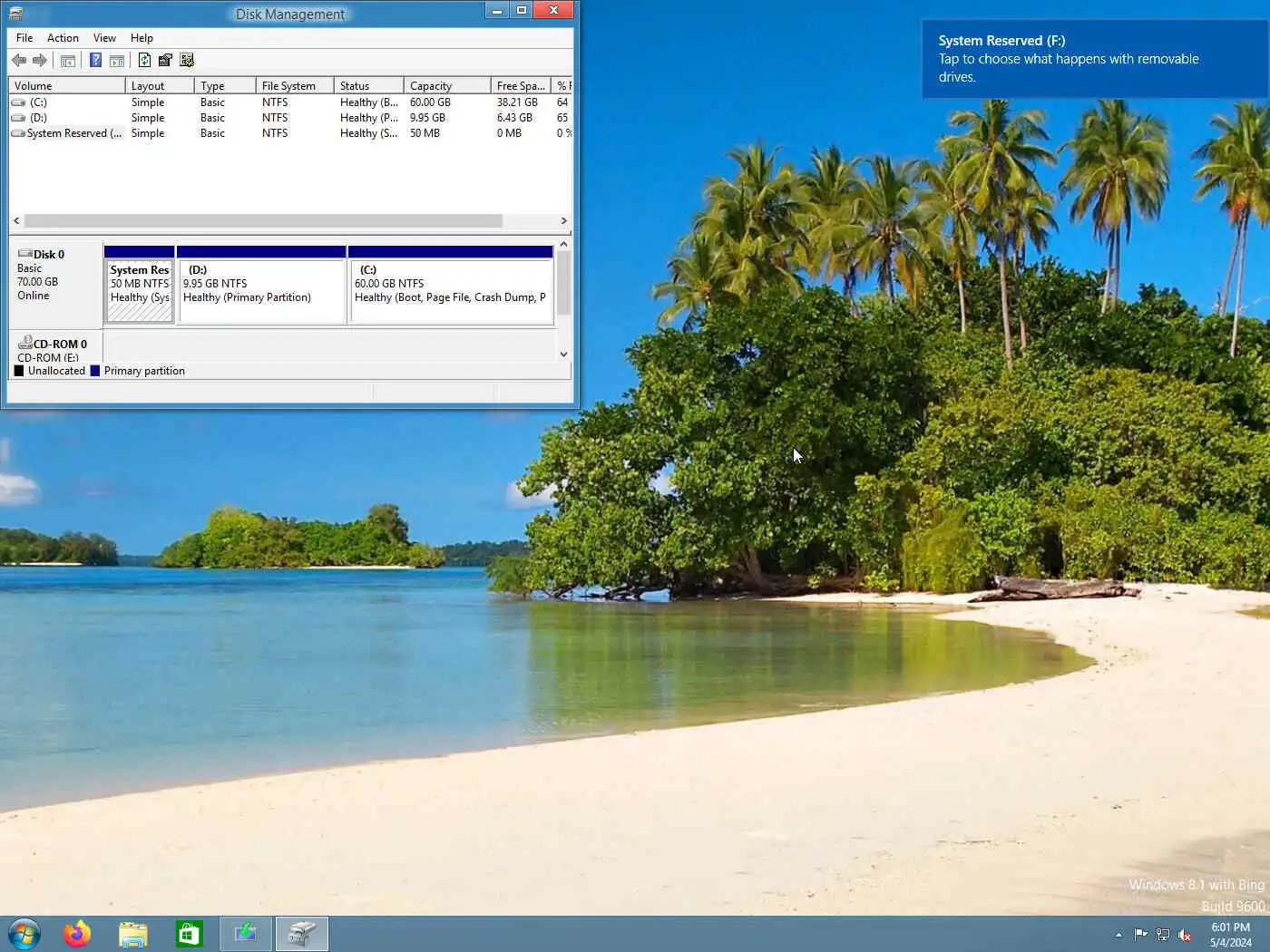The image size is (1270, 952).
Task: Click the volume list horizontal scrollbar thumb
Action: click(x=263, y=221)
